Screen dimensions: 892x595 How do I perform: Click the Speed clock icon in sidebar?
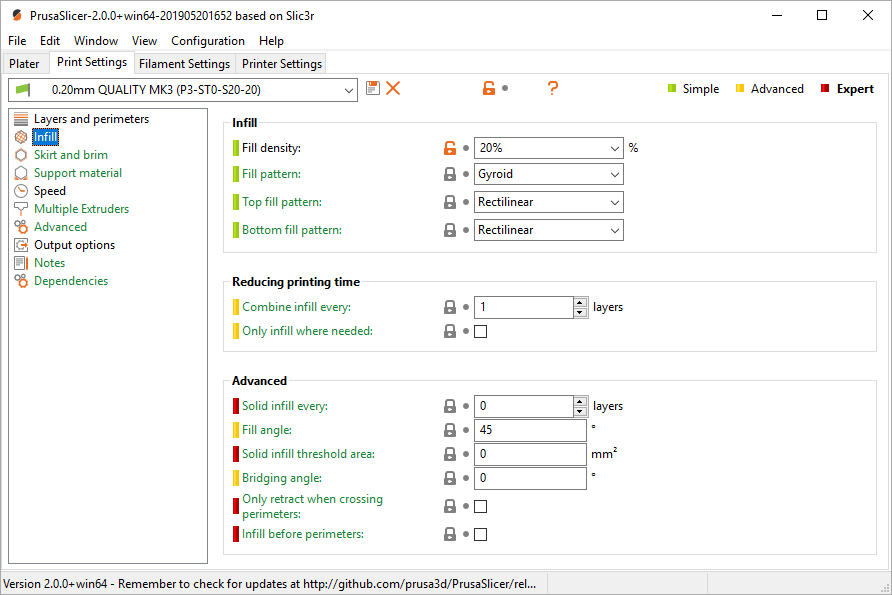pyautogui.click(x=21, y=191)
